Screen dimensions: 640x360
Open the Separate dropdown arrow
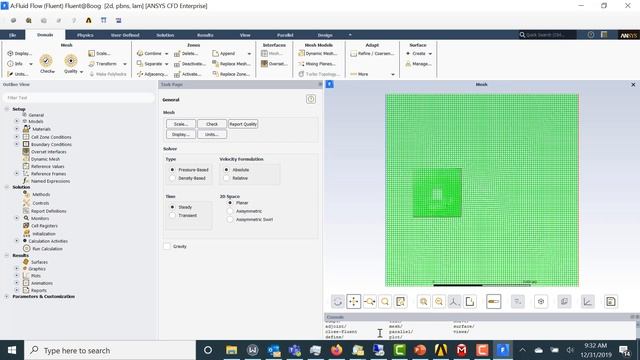[x=167, y=64]
